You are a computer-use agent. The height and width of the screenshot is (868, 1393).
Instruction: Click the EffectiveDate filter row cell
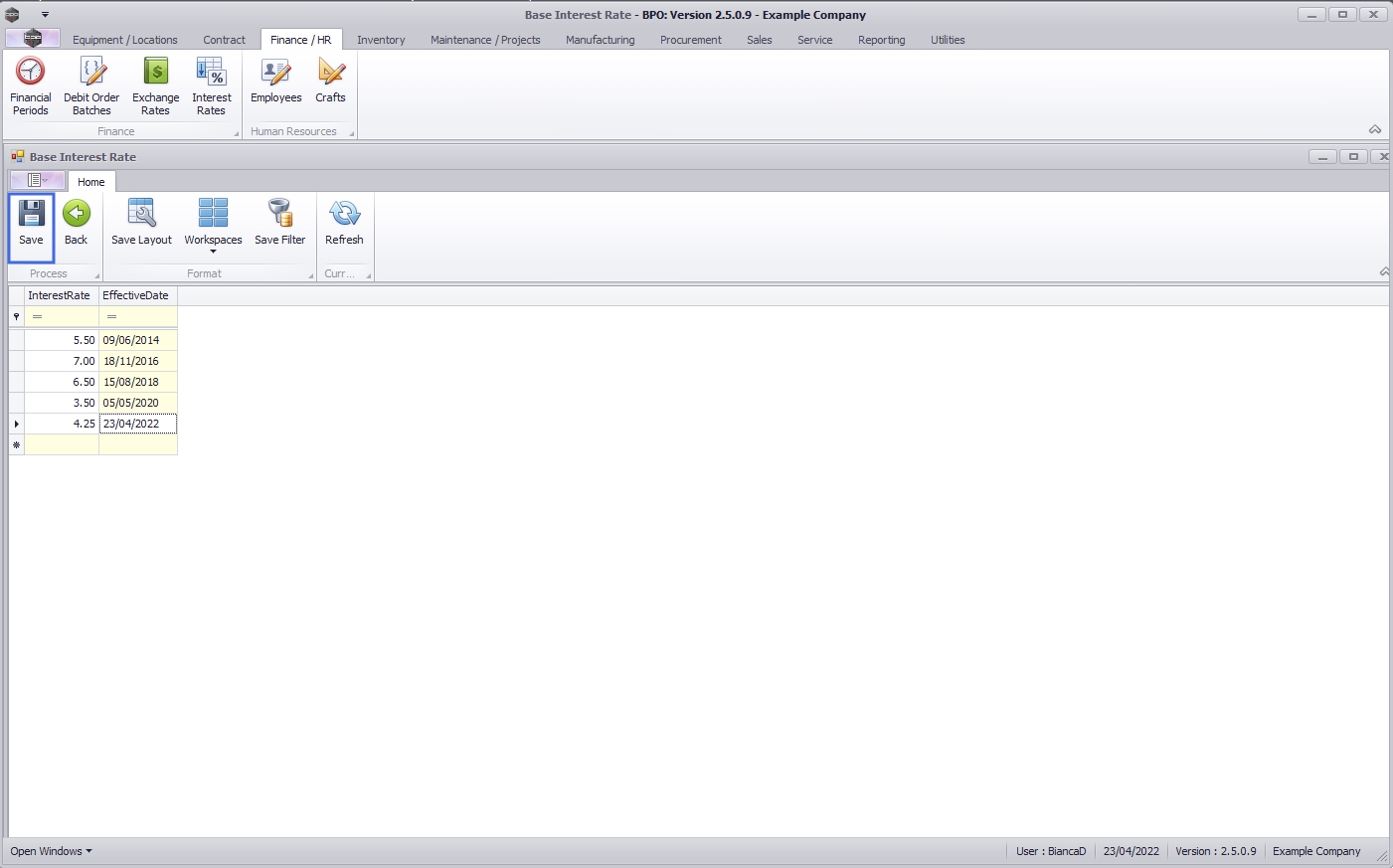tap(138, 316)
